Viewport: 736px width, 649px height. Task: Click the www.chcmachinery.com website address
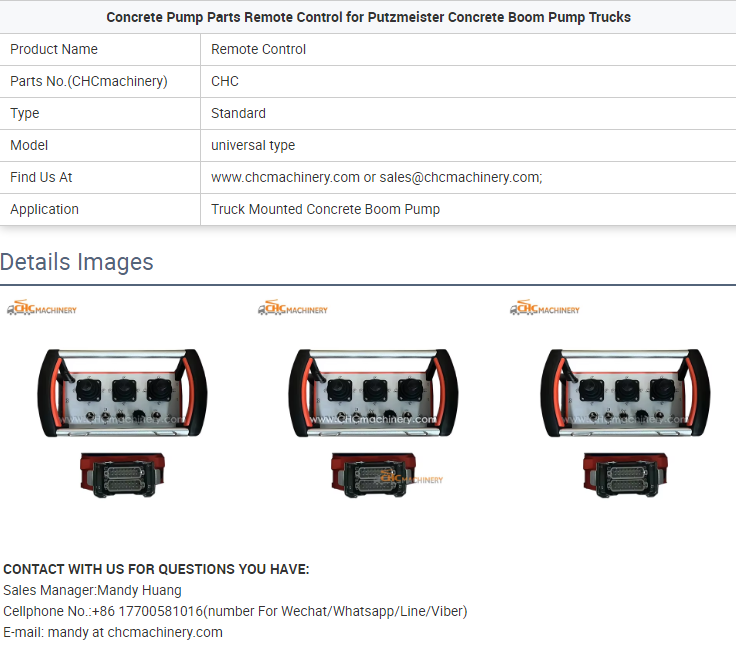coord(285,177)
